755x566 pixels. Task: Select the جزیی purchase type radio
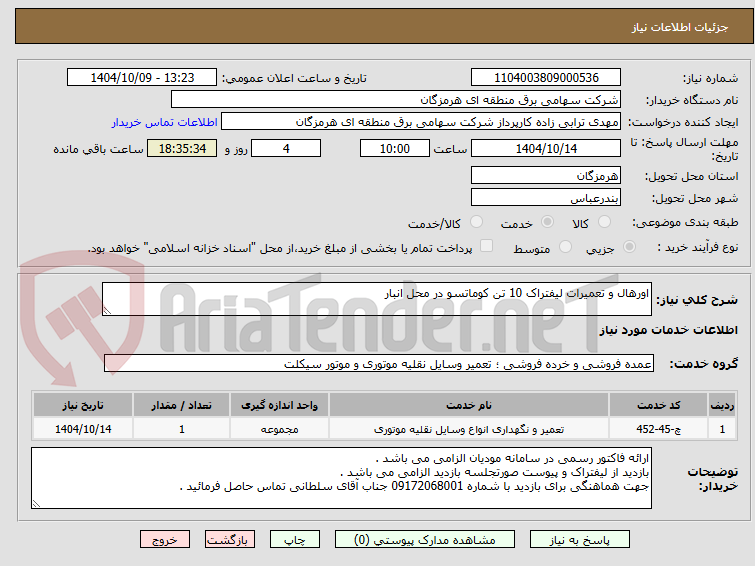pos(629,247)
